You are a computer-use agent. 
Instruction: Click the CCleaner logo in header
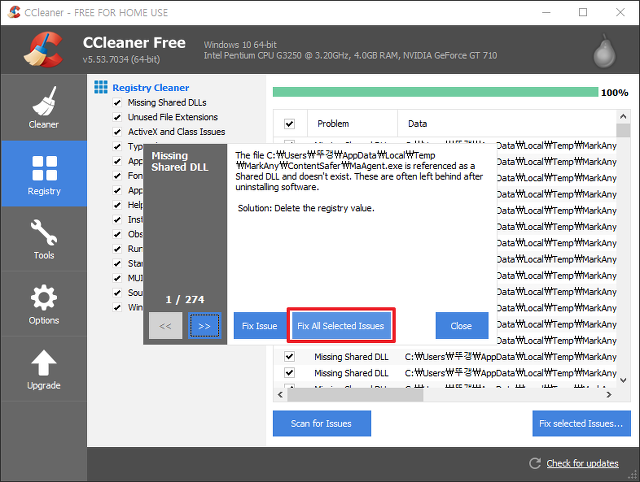point(44,49)
